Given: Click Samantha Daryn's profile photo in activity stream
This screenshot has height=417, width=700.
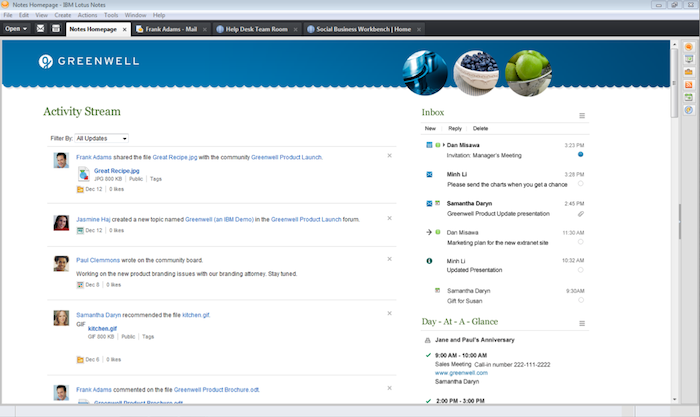Looking at the screenshot, I should coord(61,318).
